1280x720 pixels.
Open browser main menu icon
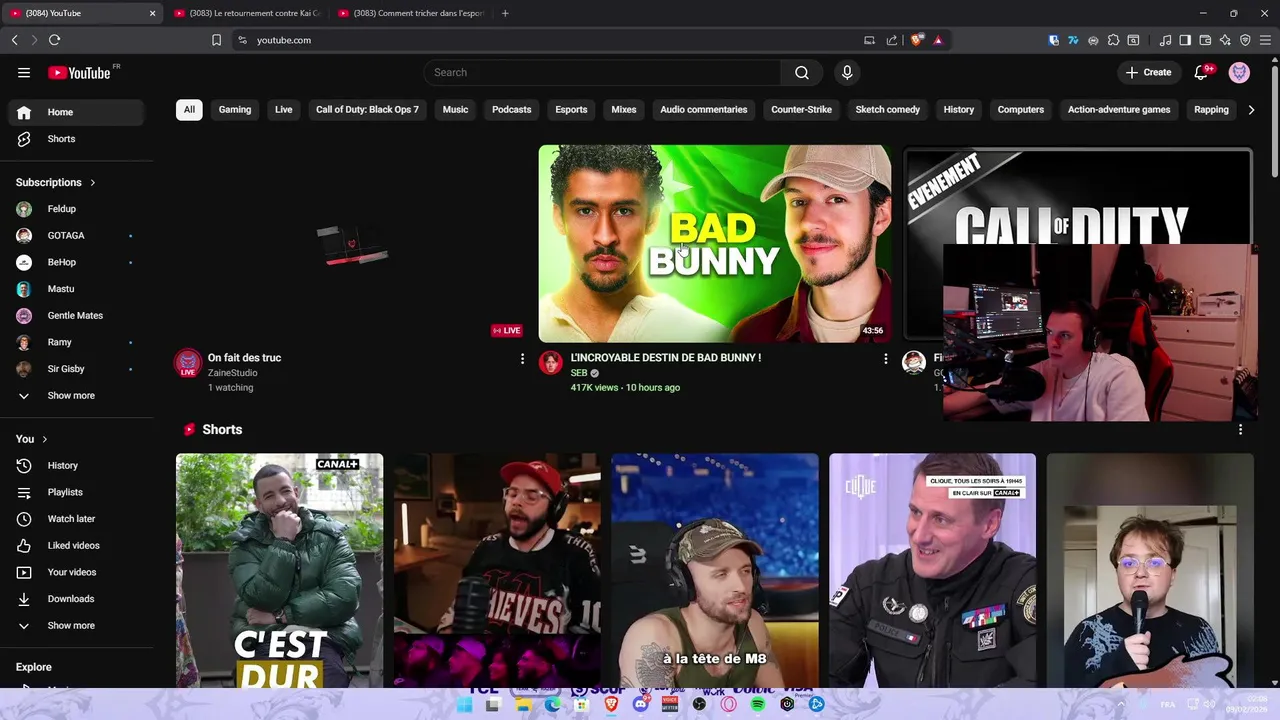click(x=1265, y=40)
